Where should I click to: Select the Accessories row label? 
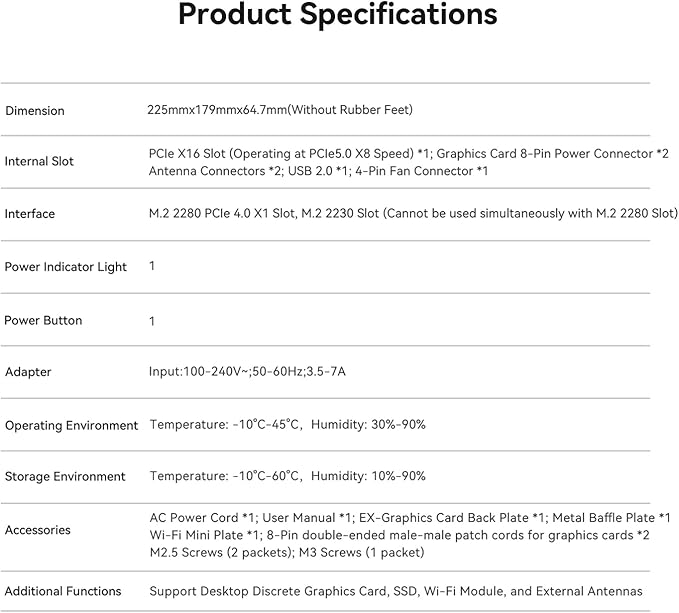[x=38, y=530]
